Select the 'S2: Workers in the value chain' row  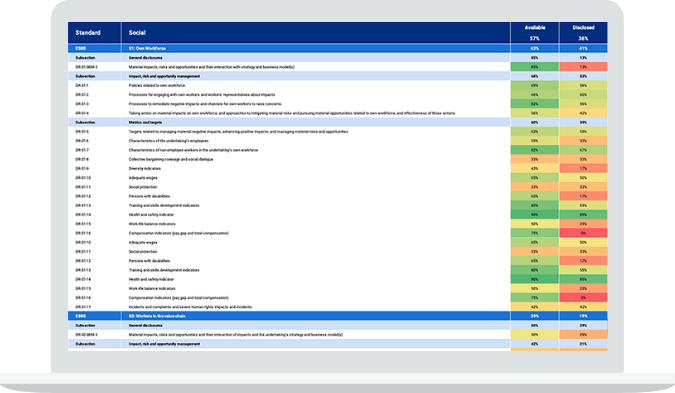click(x=338, y=316)
